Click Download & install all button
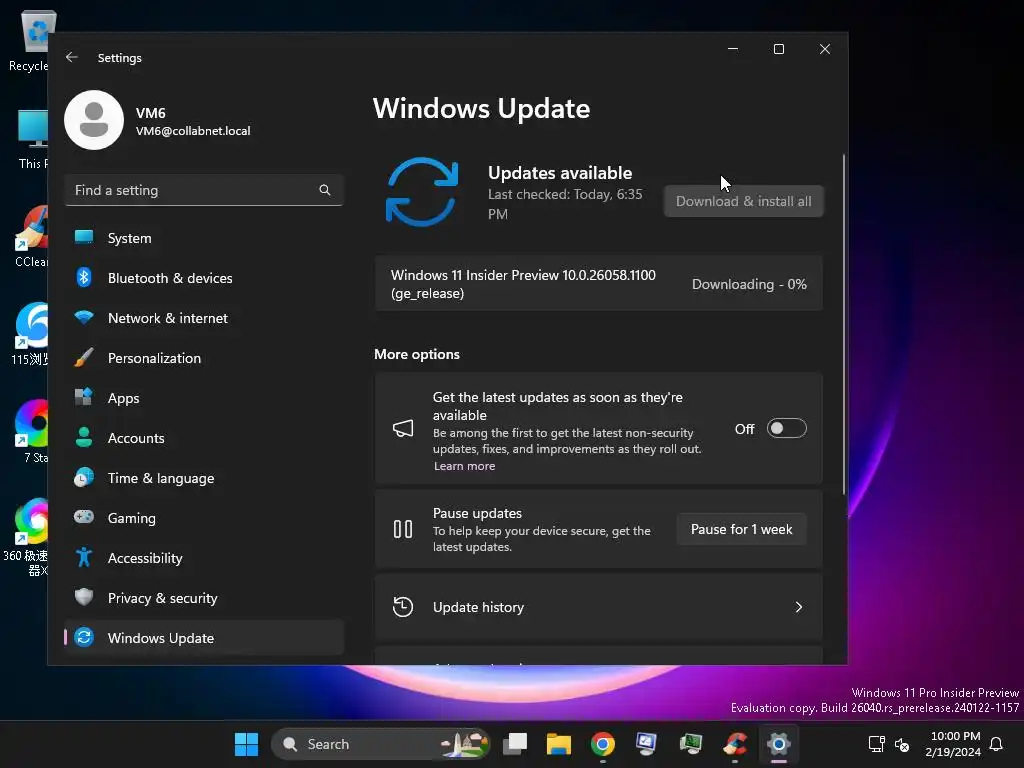 point(743,201)
